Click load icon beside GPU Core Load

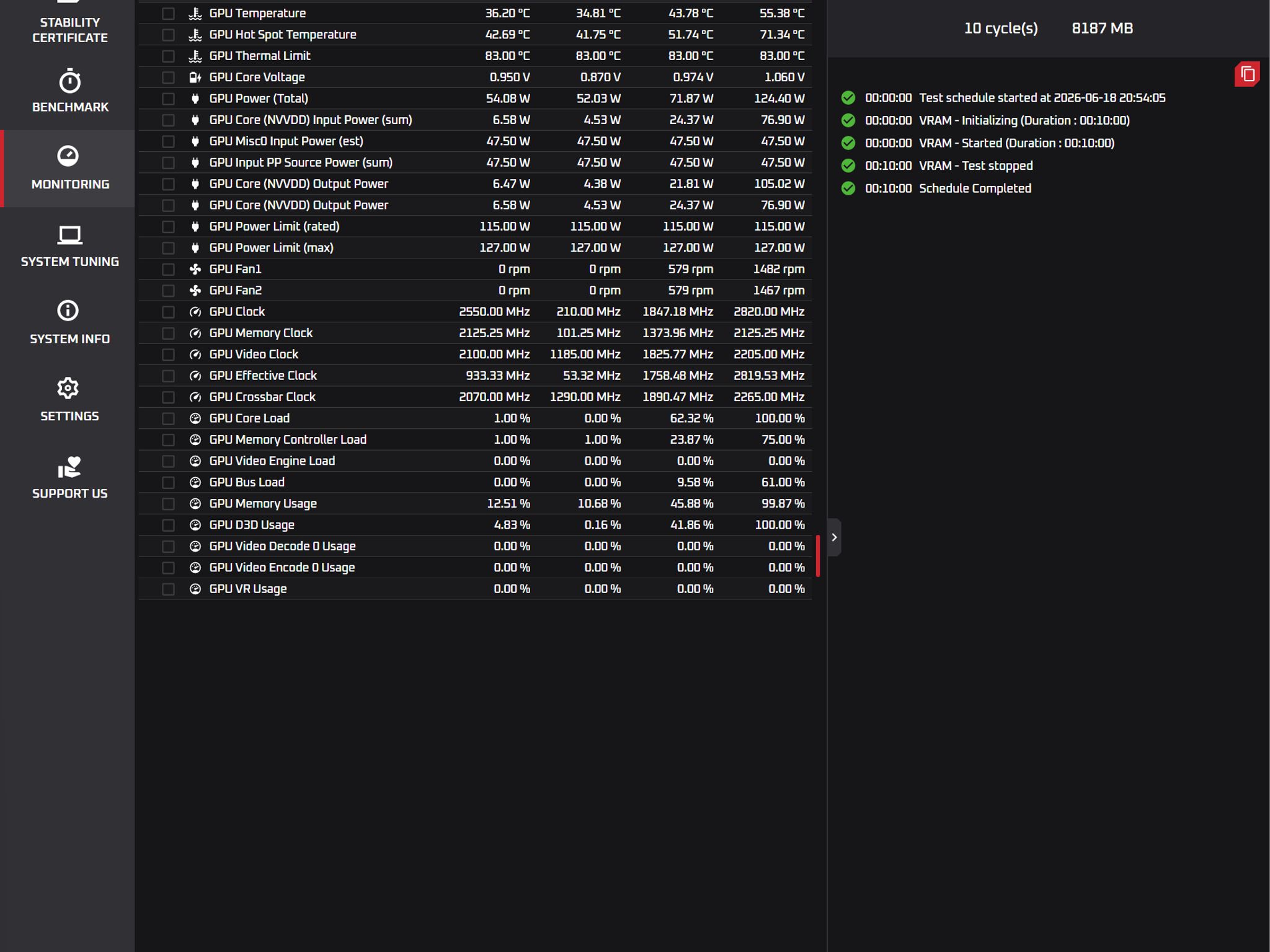coord(195,418)
